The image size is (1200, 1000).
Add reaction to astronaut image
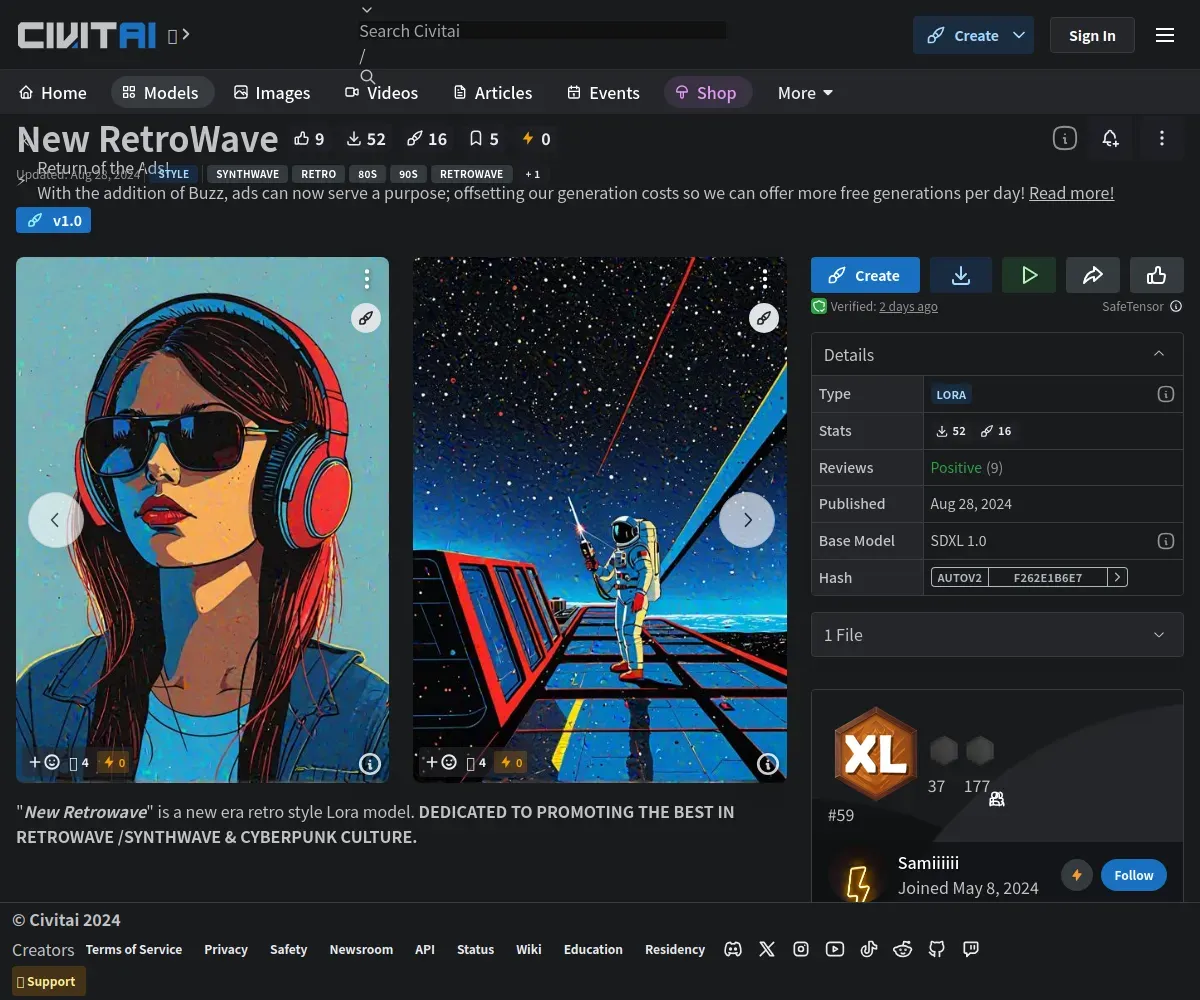tap(442, 762)
